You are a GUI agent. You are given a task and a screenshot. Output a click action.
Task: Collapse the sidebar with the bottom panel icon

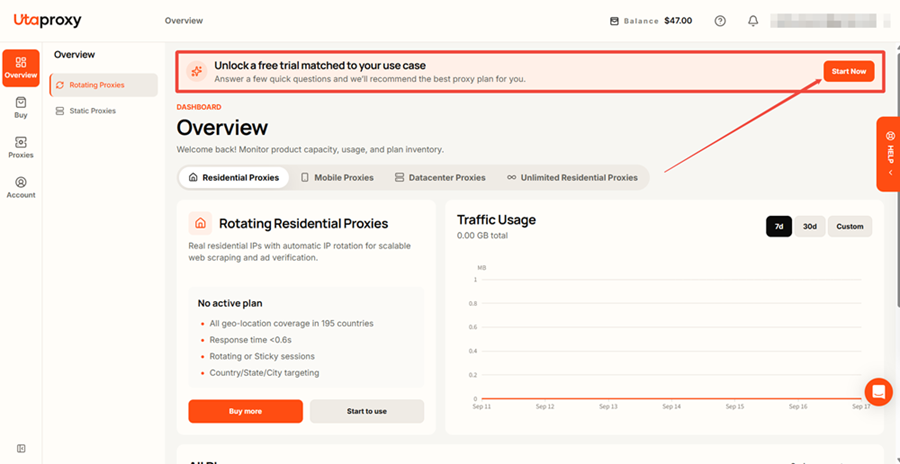point(21,448)
